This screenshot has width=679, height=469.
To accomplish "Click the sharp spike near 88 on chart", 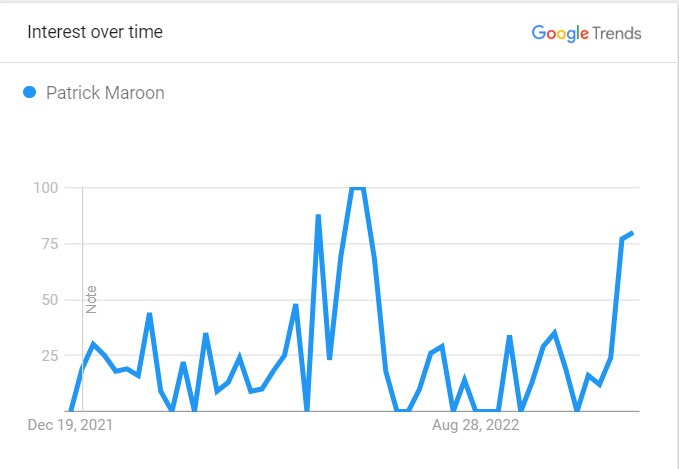I will (x=318, y=215).
